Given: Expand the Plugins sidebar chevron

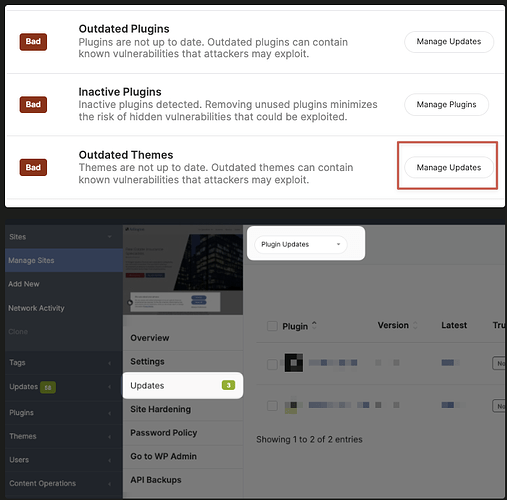Looking at the screenshot, I should coord(110,413).
